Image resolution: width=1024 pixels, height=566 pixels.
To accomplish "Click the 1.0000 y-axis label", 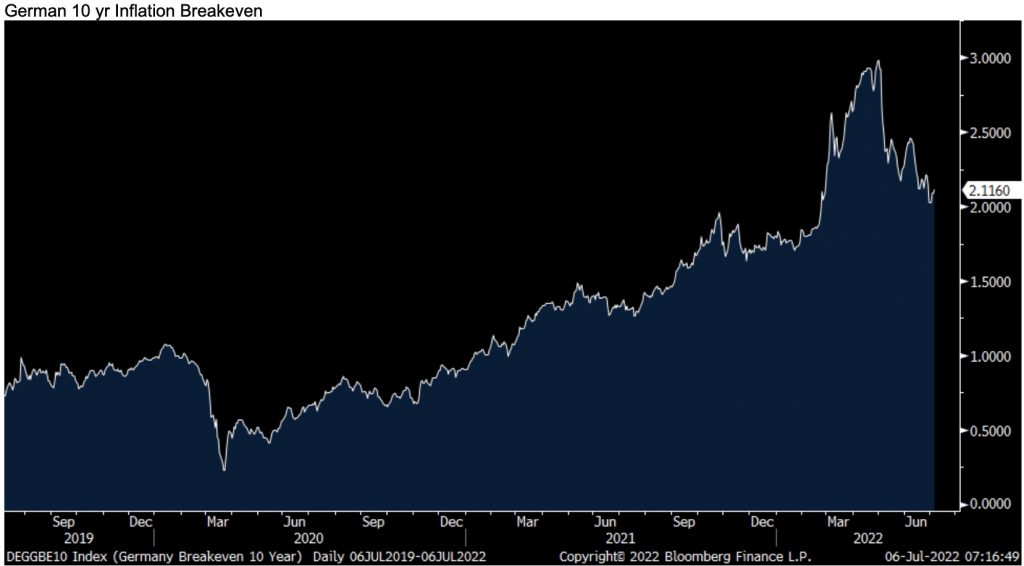I will click(x=988, y=356).
